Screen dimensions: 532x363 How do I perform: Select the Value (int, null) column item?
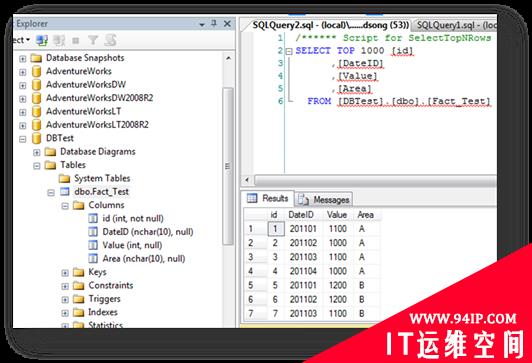pyautogui.click(x=132, y=245)
